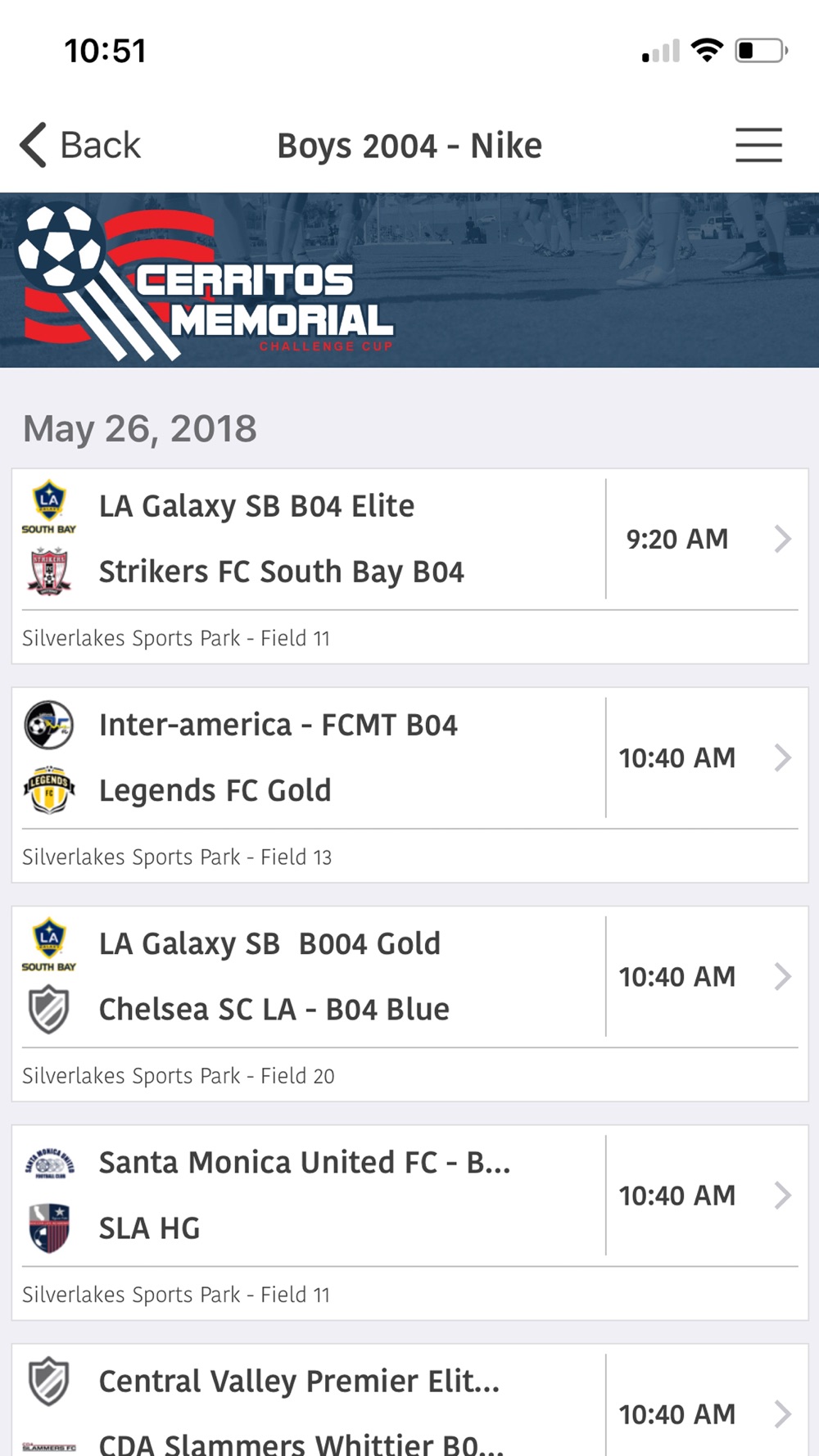Image resolution: width=819 pixels, height=1456 pixels.
Task: Tap the SLA HG team crest
Action: pyautogui.click(x=49, y=1228)
